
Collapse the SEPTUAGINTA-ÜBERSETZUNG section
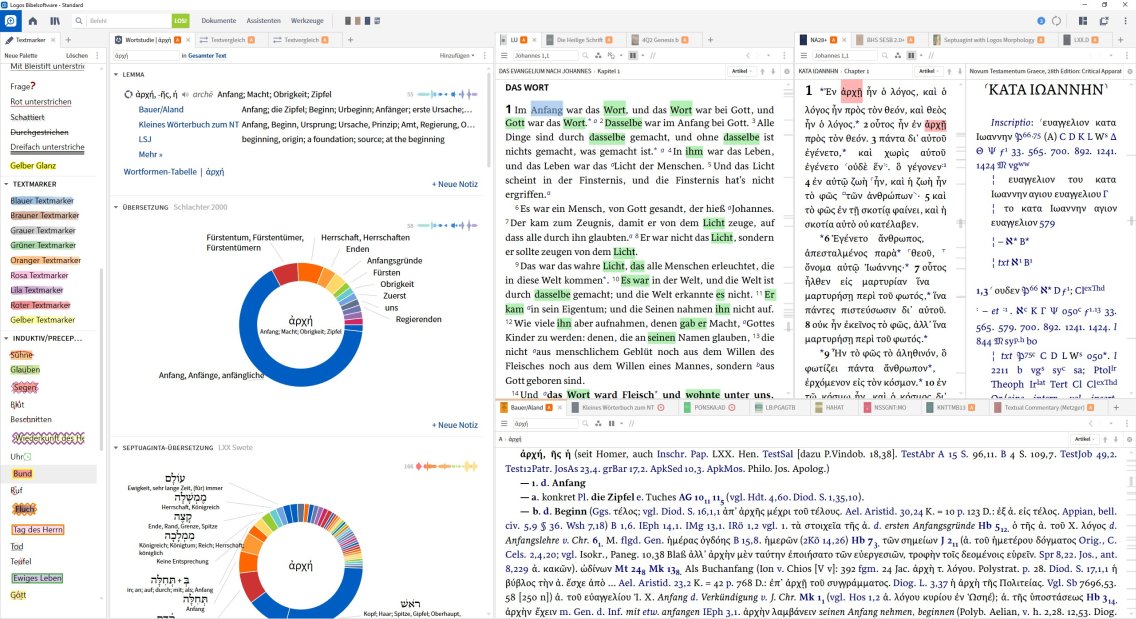[116, 448]
